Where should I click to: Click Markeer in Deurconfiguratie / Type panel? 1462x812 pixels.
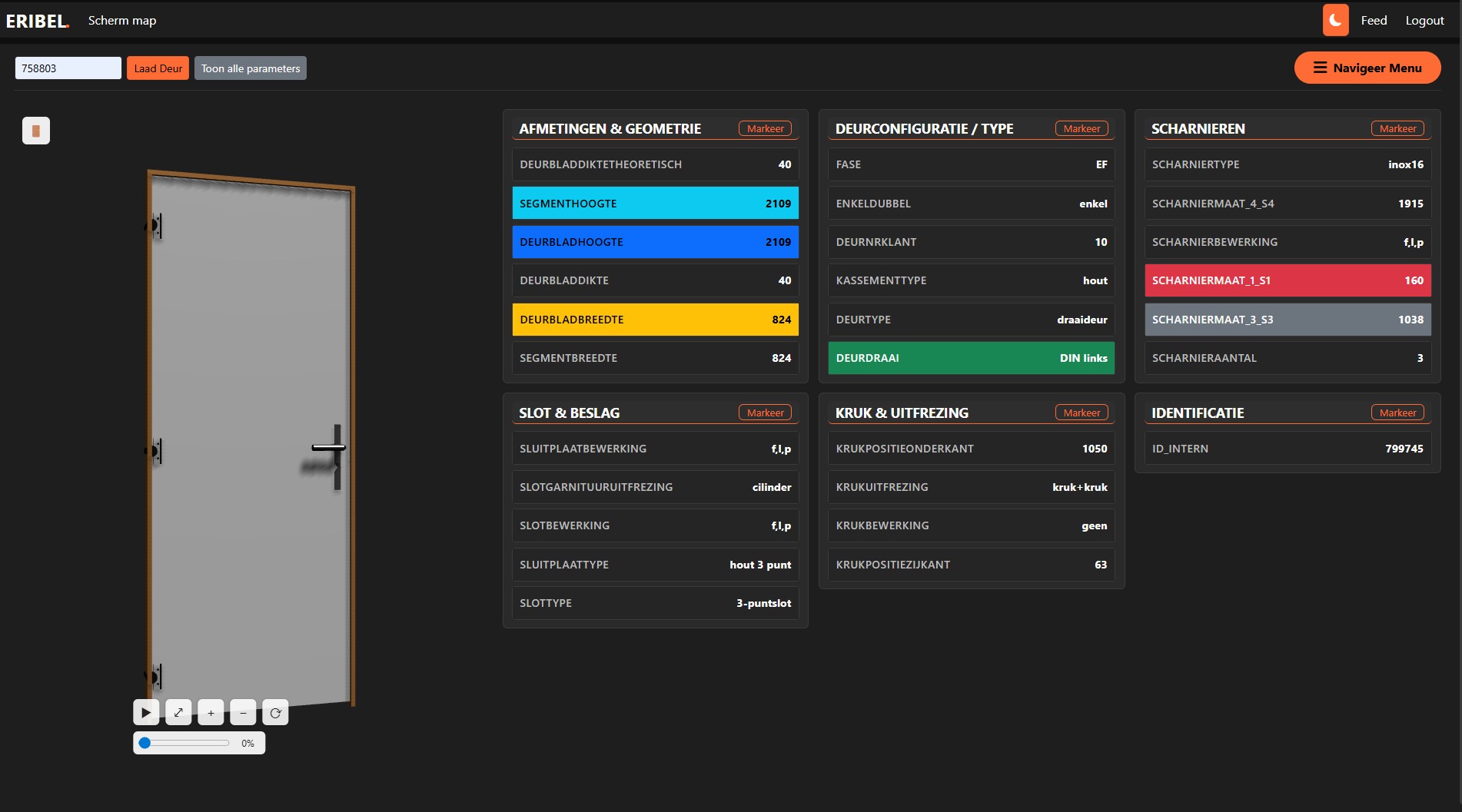[1082, 128]
